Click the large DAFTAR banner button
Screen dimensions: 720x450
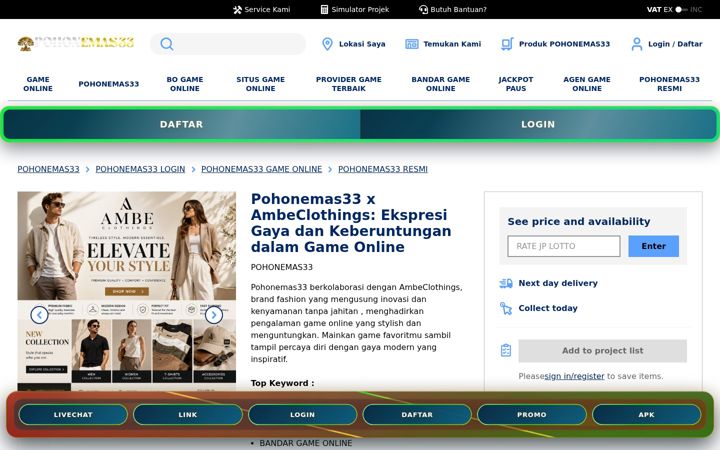tap(181, 124)
